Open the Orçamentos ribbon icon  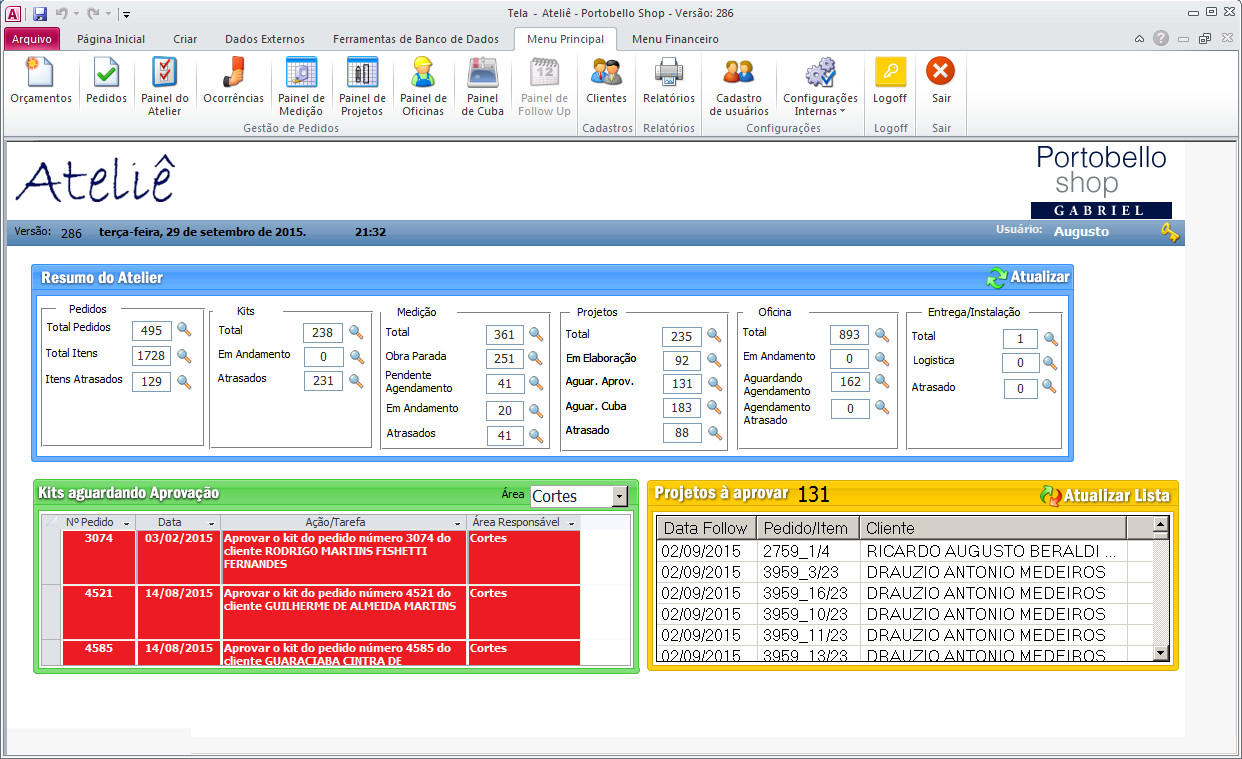tap(41, 80)
